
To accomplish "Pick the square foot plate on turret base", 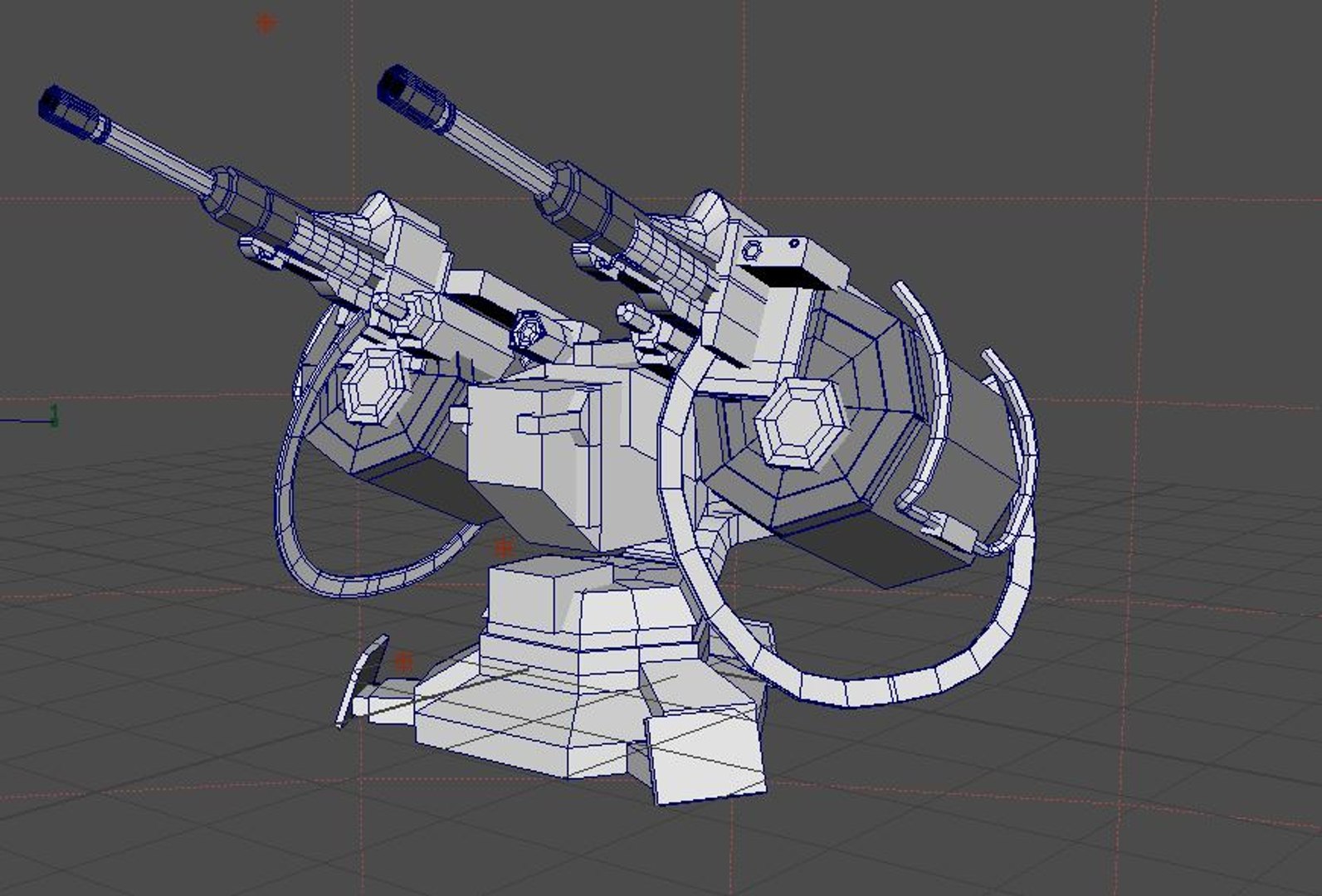I will [x=705, y=757].
